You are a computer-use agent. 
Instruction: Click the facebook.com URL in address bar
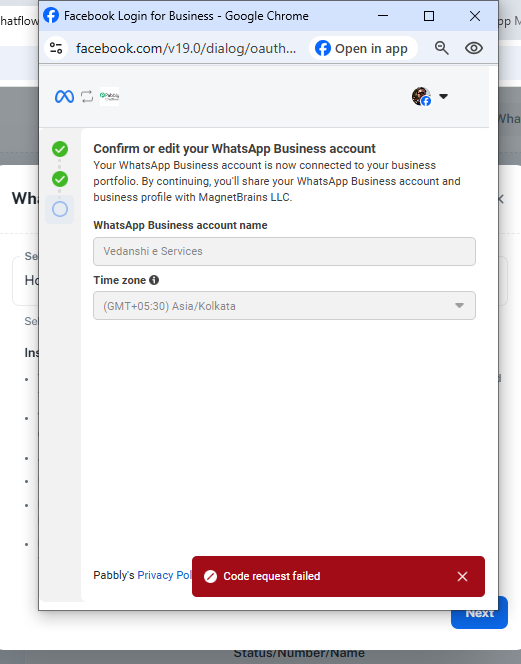[x=186, y=48]
